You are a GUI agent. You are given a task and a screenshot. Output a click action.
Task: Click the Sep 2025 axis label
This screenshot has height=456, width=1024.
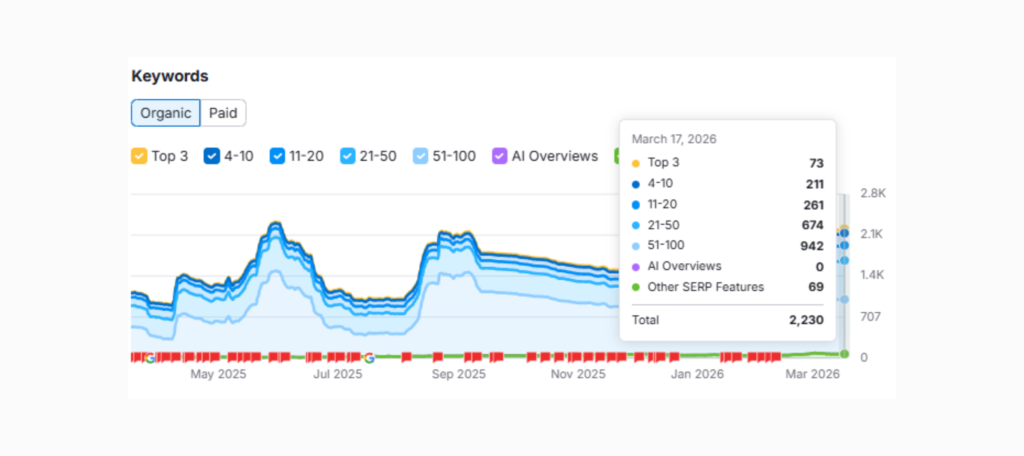pyautogui.click(x=458, y=375)
